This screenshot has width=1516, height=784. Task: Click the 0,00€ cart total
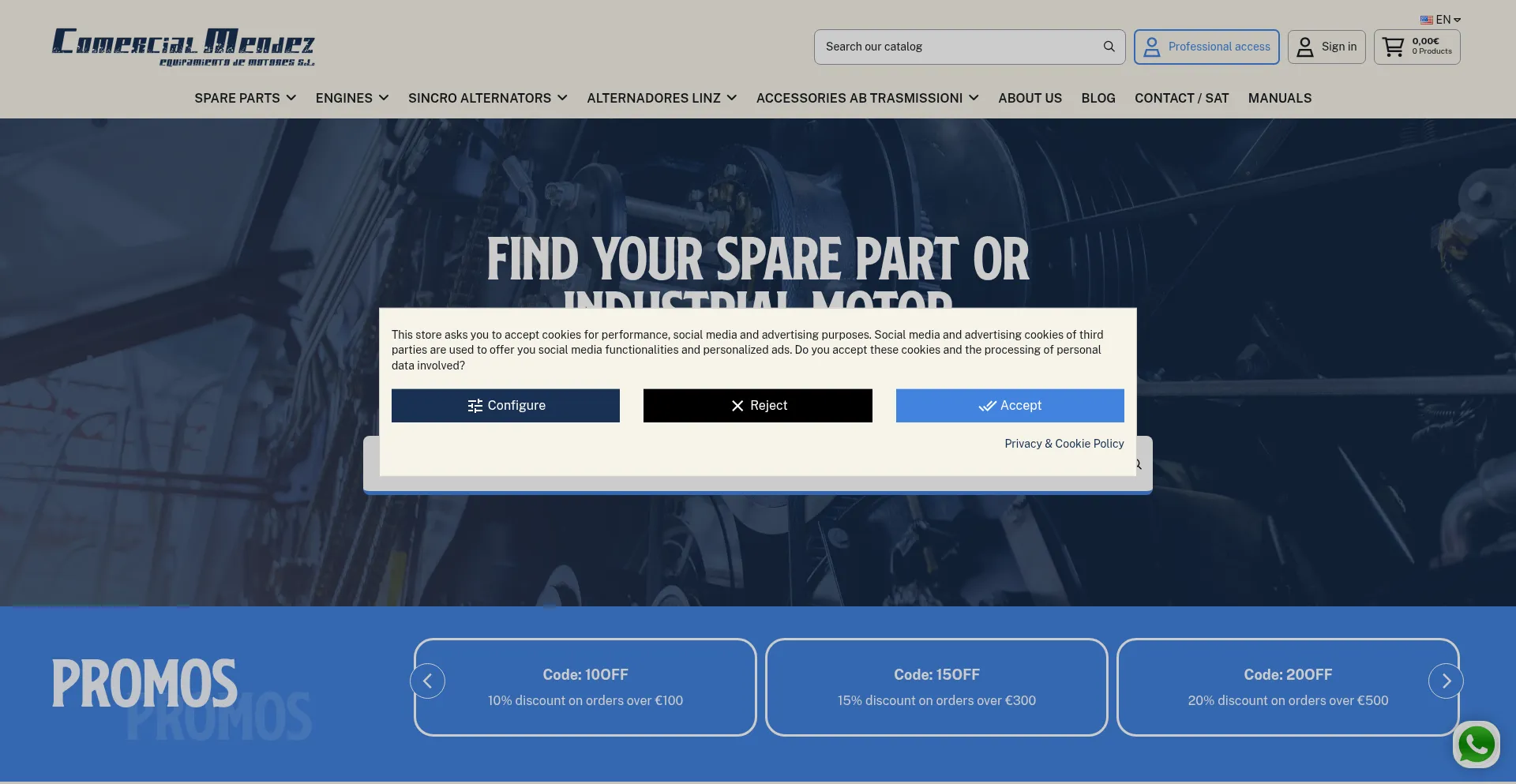coord(1425,41)
